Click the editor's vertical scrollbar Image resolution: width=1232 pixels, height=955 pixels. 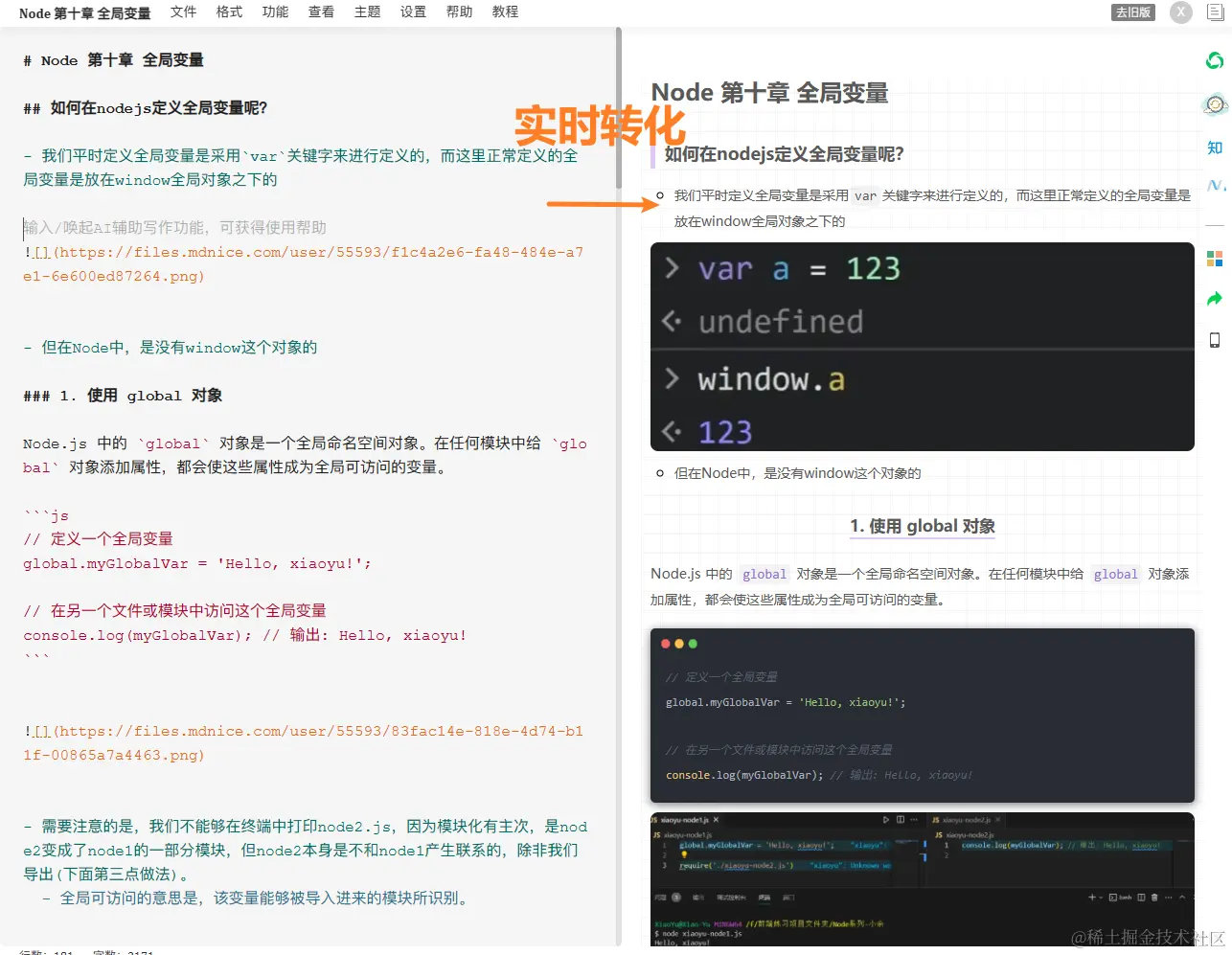[x=619, y=107]
